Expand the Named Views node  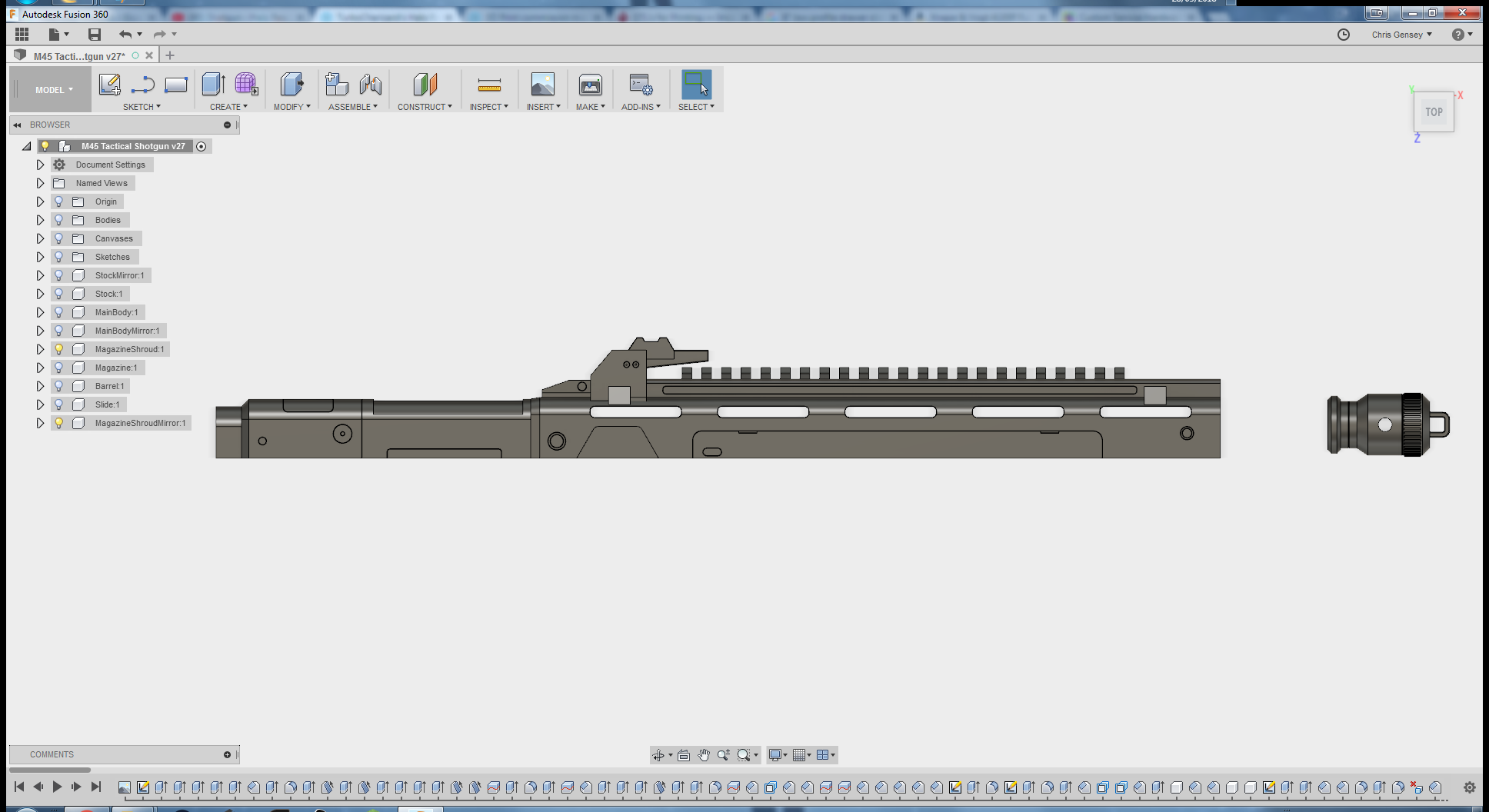point(41,183)
